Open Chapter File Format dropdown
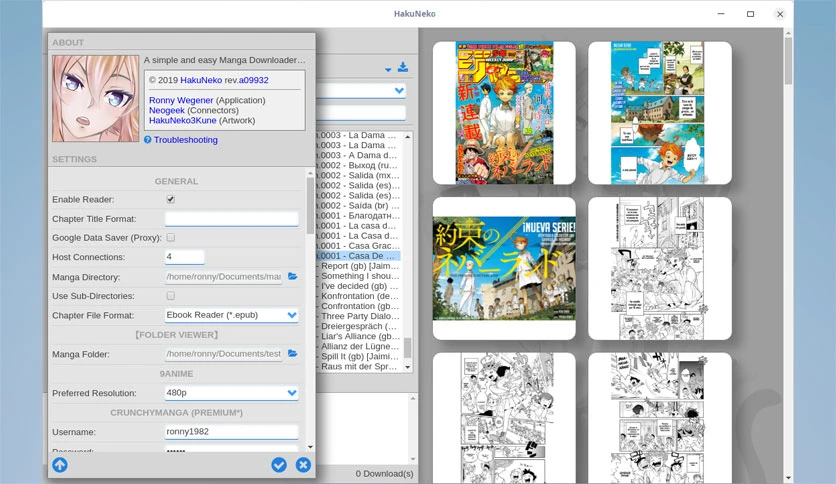The image size is (836, 484). coord(231,315)
